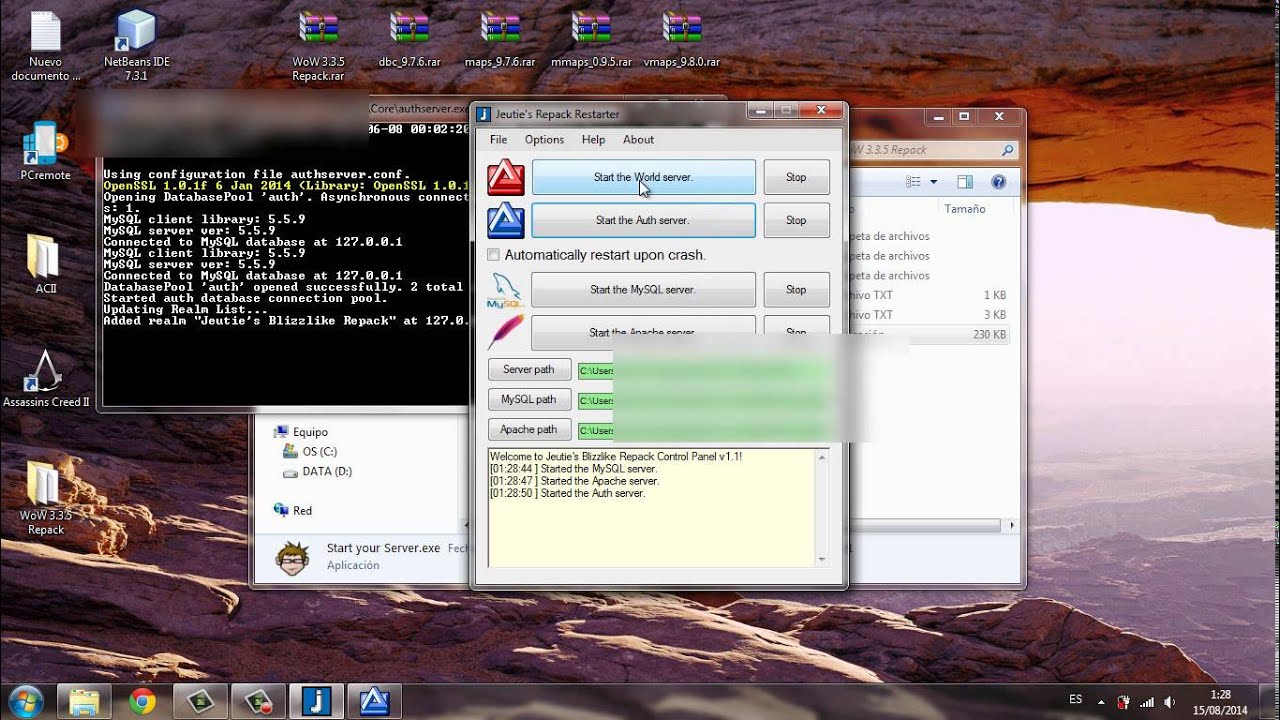Stop the MySQL server
This screenshot has height=720, width=1280.
pos(796,290)
